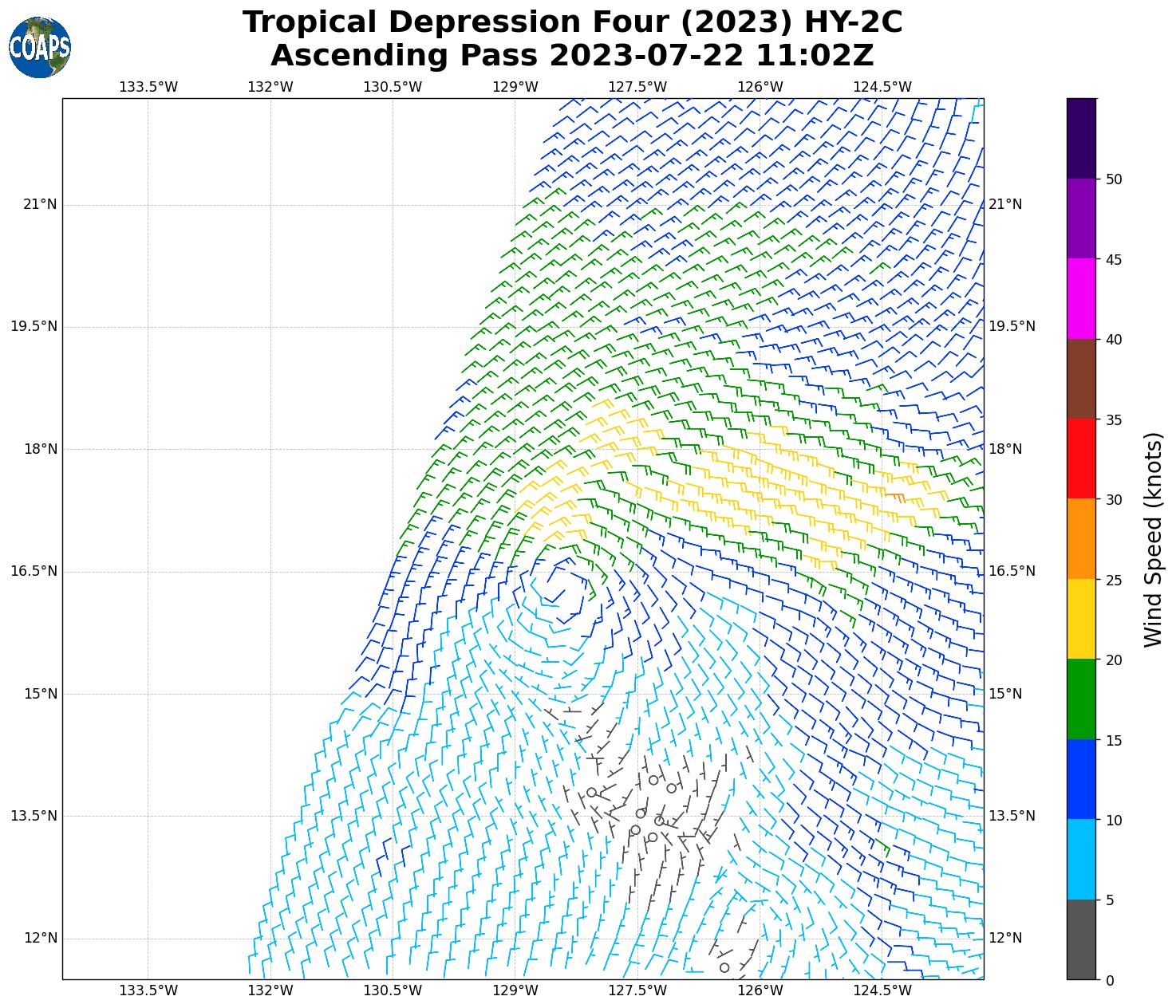
Task: Click the Ascending Pass timestamp subtitle
Action: tap(572, 56)
